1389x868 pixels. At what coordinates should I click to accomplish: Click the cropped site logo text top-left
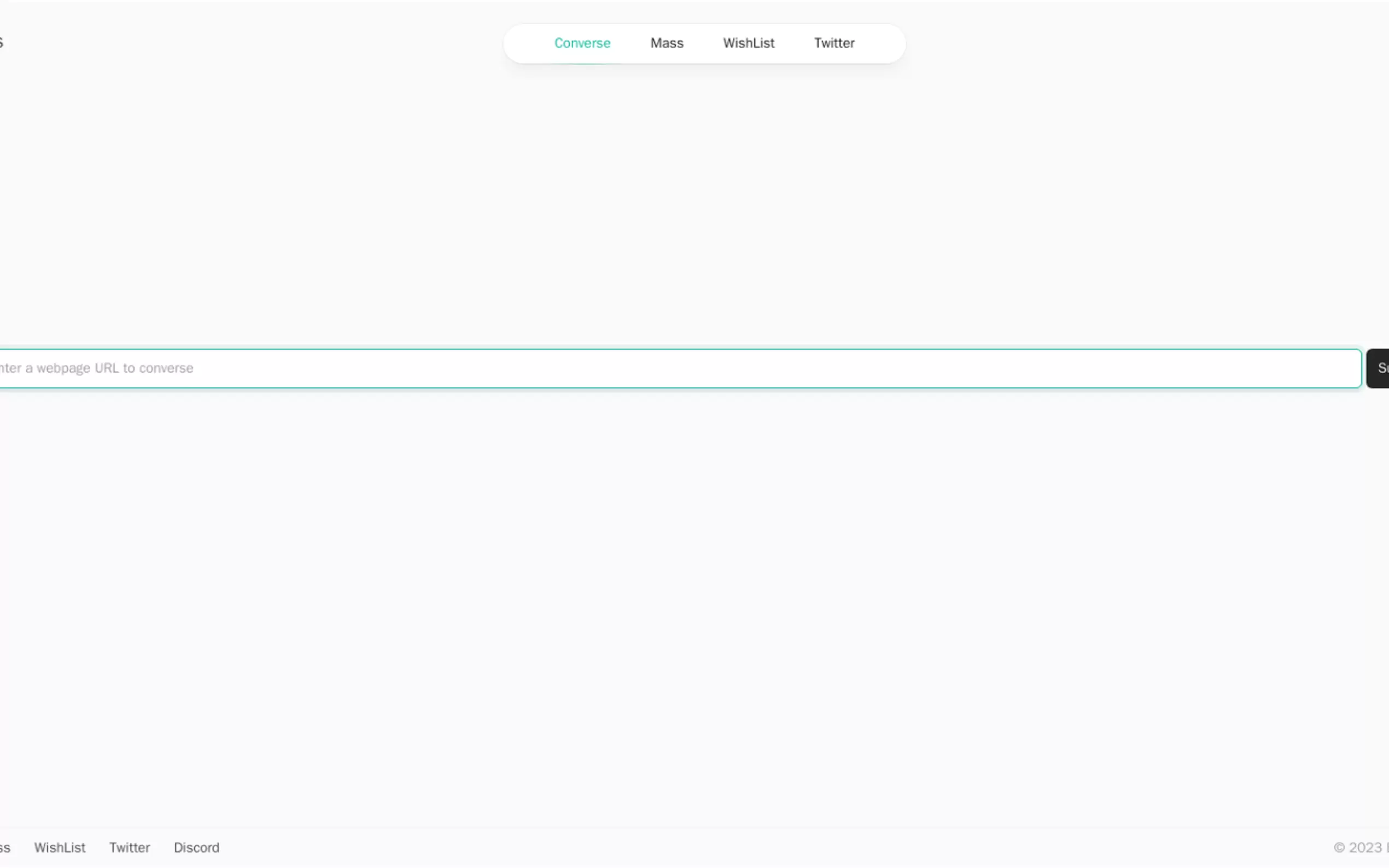[1, 43]
